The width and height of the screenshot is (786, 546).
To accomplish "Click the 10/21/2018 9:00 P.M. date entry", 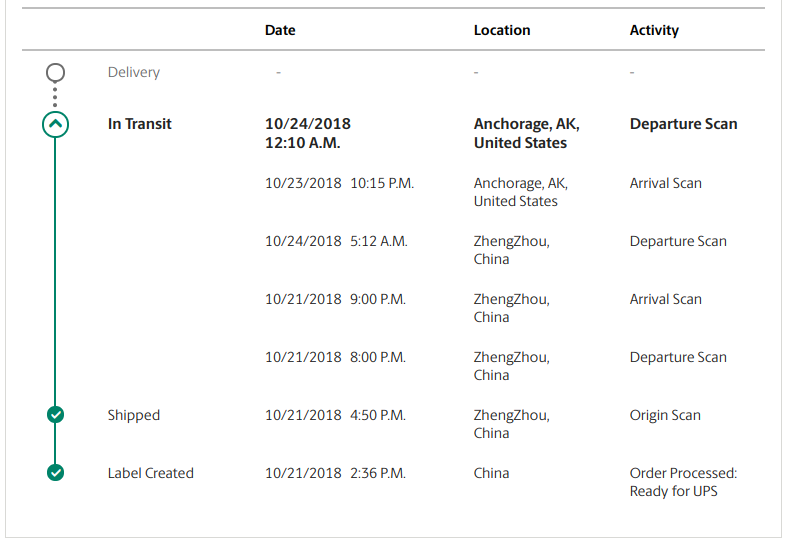I will point(335,299).
